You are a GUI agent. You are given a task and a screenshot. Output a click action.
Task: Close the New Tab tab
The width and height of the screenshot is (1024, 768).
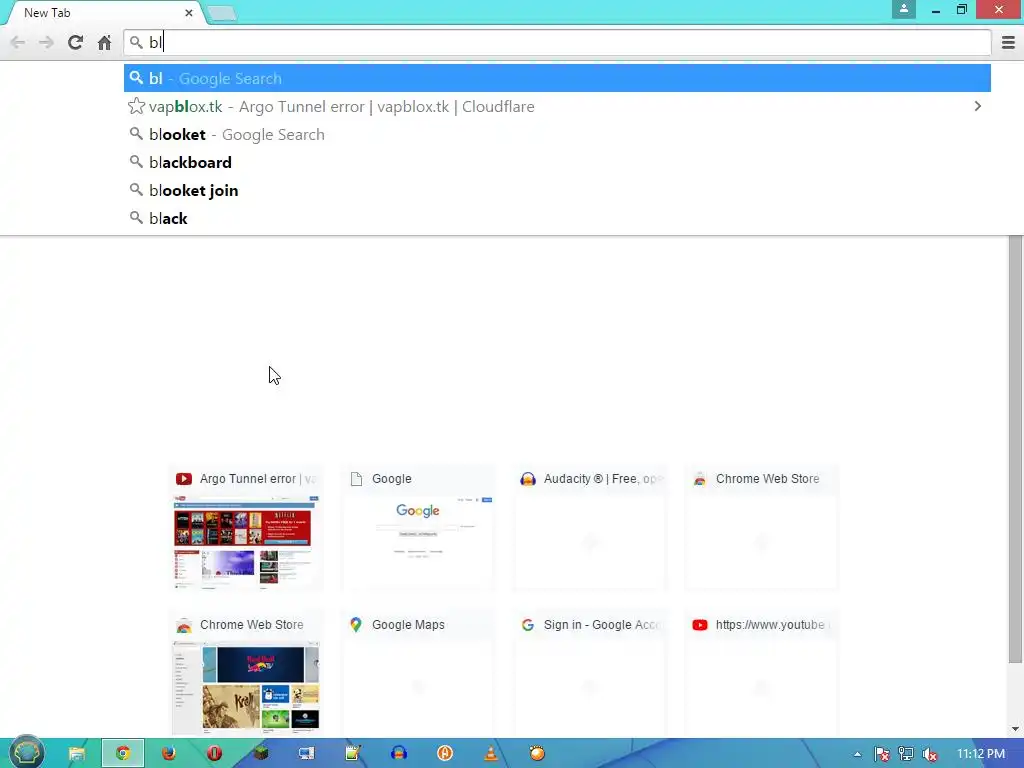[189, 12]
